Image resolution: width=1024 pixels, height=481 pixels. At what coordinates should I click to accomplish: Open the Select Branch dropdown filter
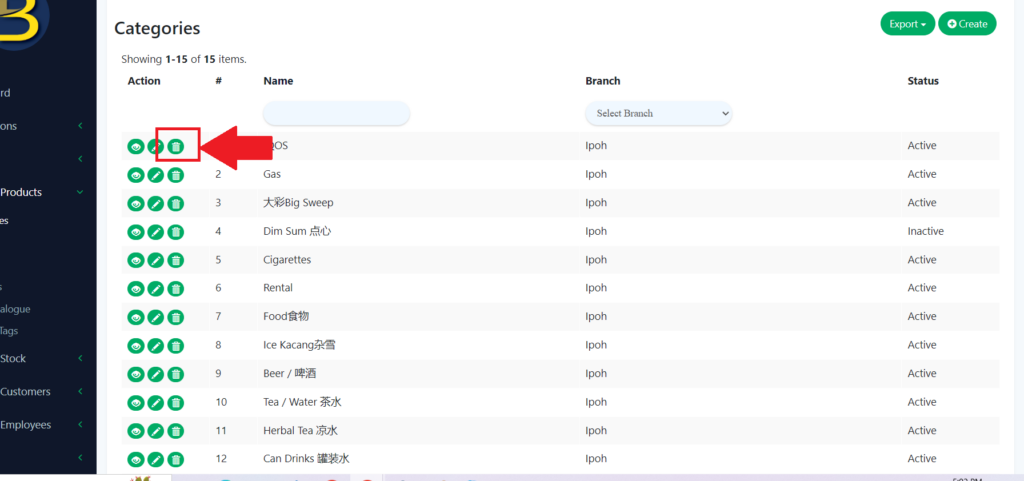(x=658, y=114)
